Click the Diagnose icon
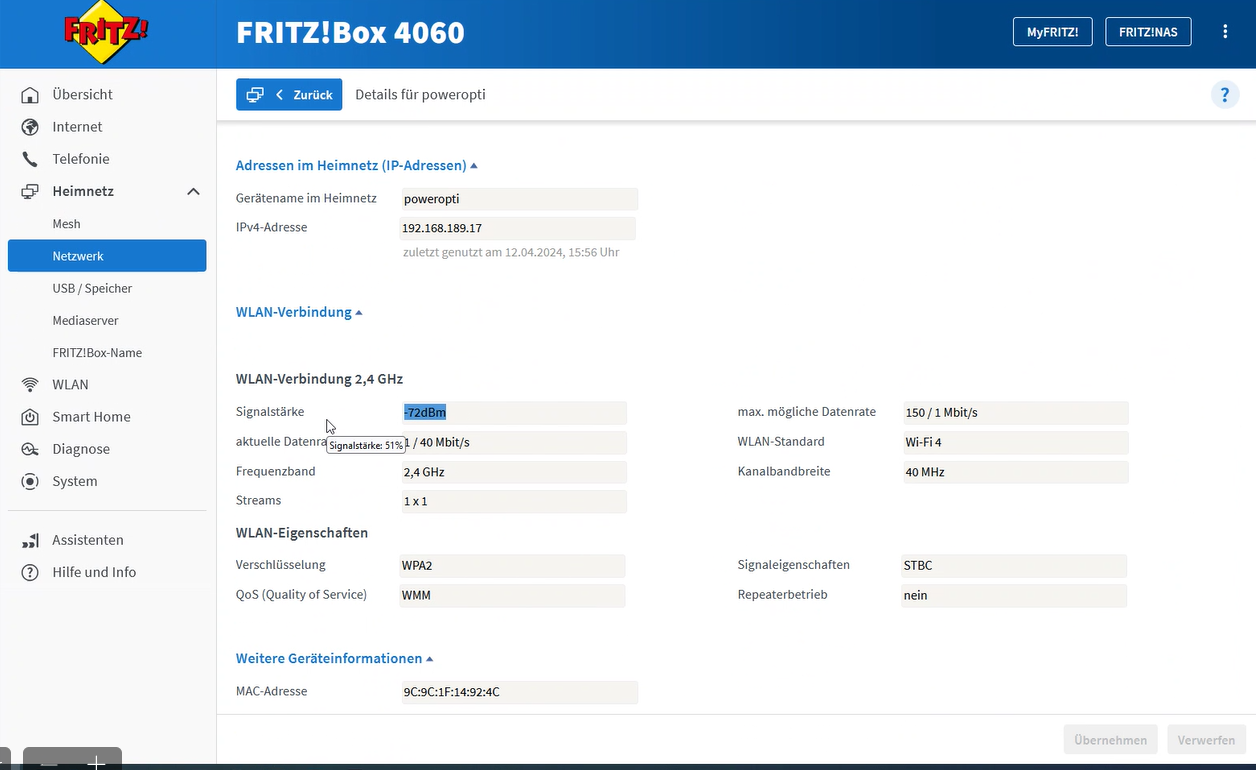Screen dimensions: 1256x770 [30, 449]
